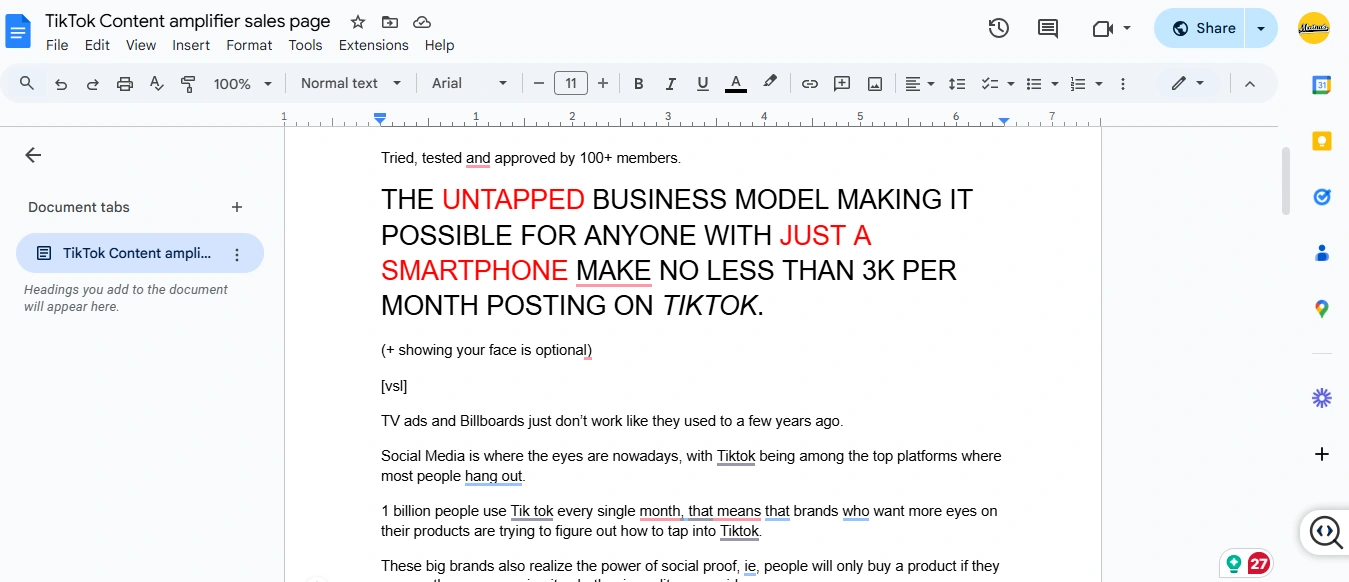Screen dimensions: 1349x582
Task: Add a new document tab
Action: [x=237, y=207]
